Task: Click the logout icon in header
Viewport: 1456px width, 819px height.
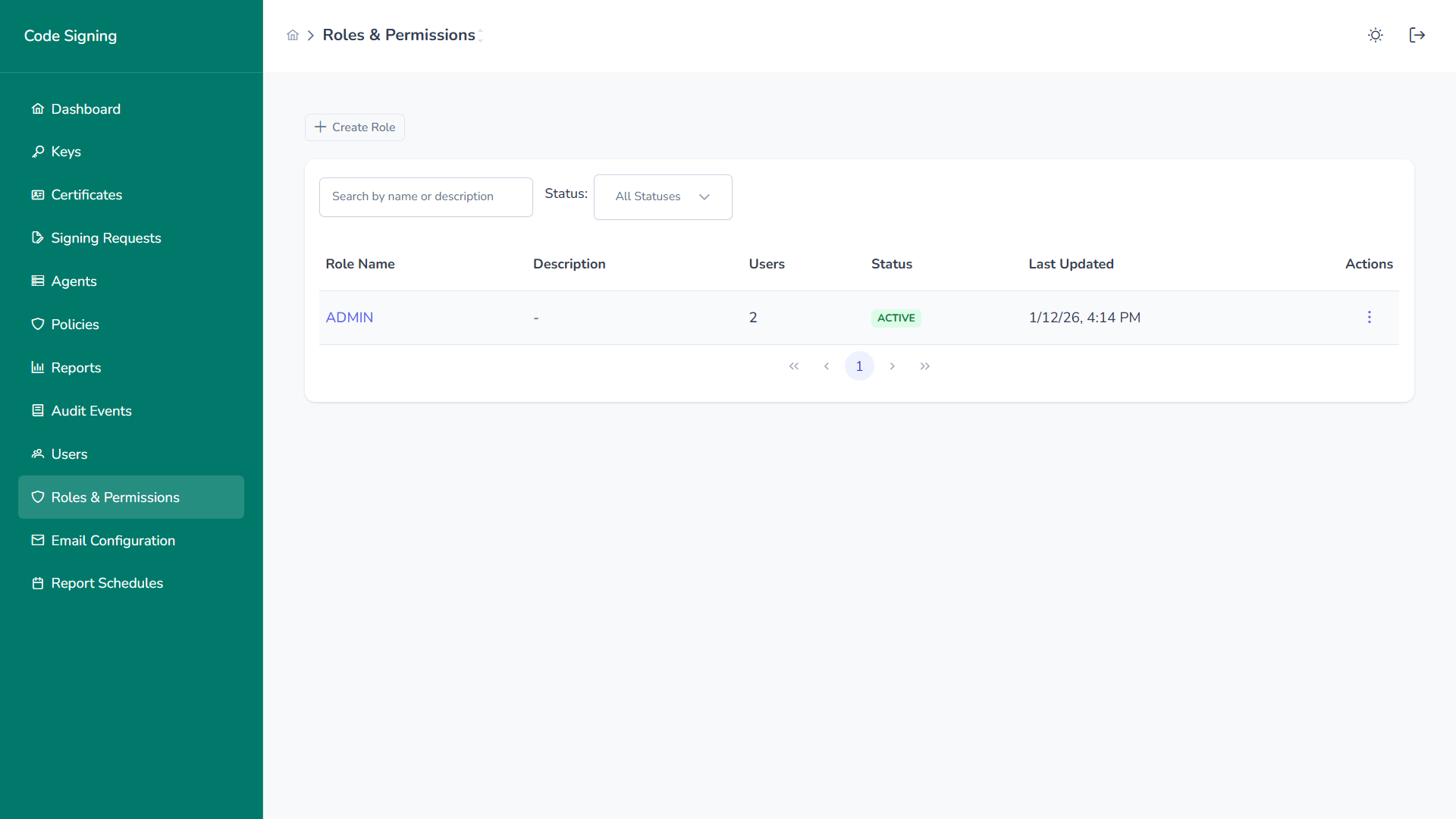Action: [x=1417, y=35]
